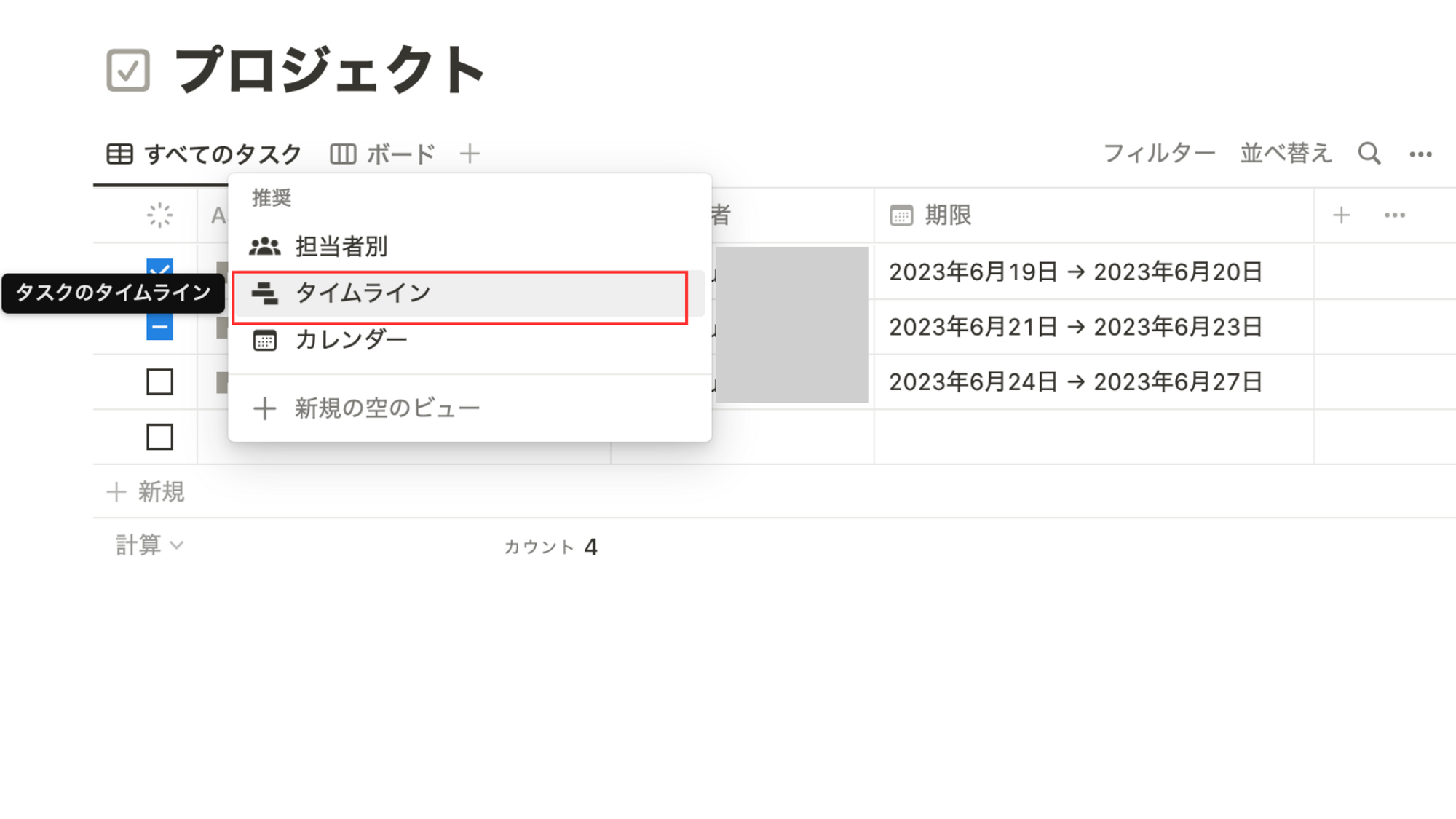
Task: Click the calendar icon in 期限 header
Action: [x=901, y=215]
